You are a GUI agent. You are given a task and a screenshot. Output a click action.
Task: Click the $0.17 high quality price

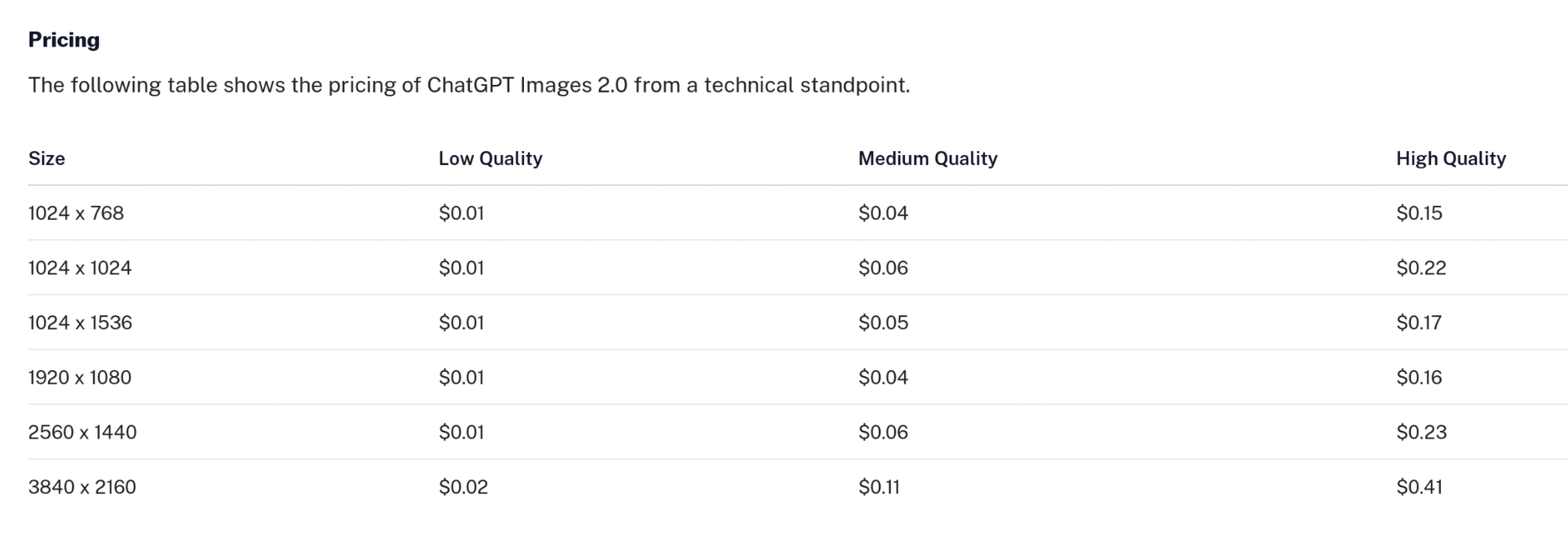pyautogui.click(x=1418, y=323)
